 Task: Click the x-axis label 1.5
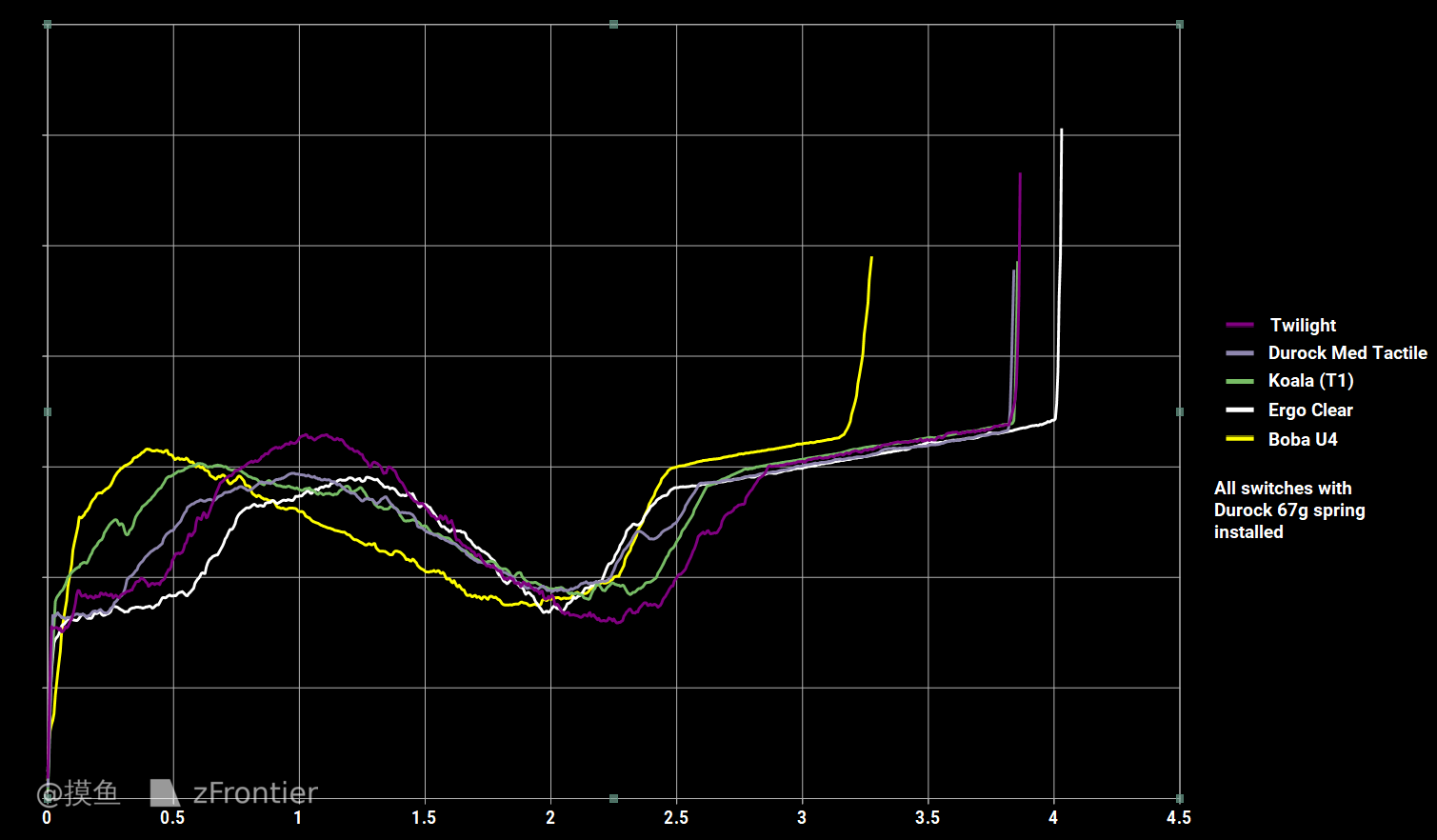pos(424,818)
